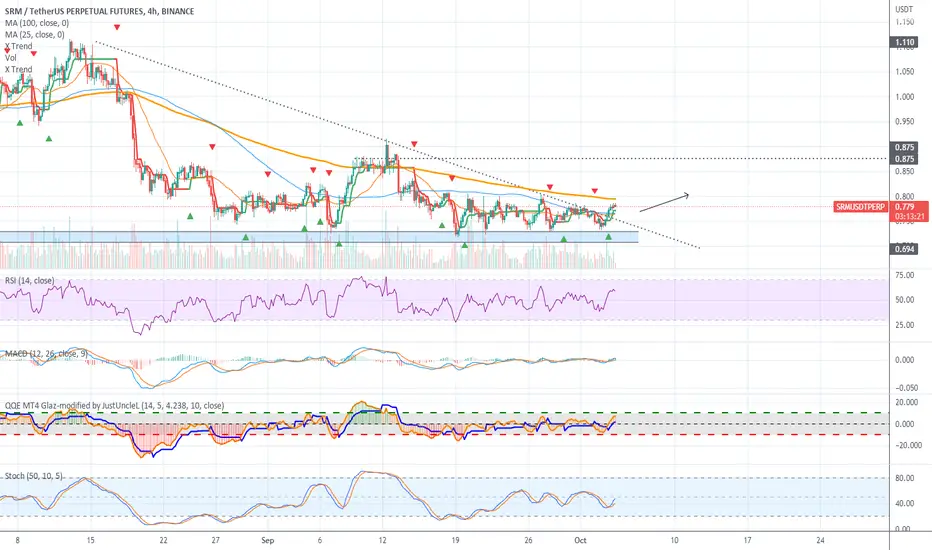932x550 pixels.
Task: Click the date label 22 on the time axis
Action: (x=163, y=540)
